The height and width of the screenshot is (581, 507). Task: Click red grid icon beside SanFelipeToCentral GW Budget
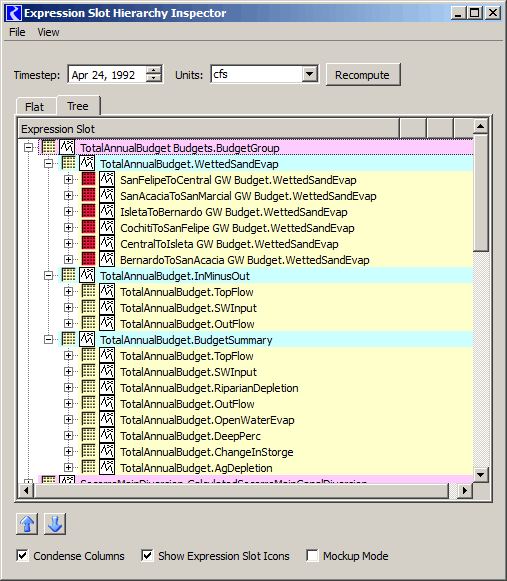(x=89, y=179)
